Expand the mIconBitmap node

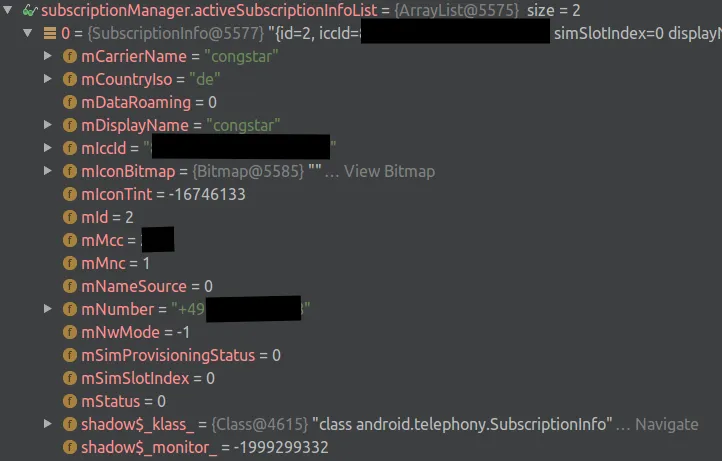coord(47,171)
